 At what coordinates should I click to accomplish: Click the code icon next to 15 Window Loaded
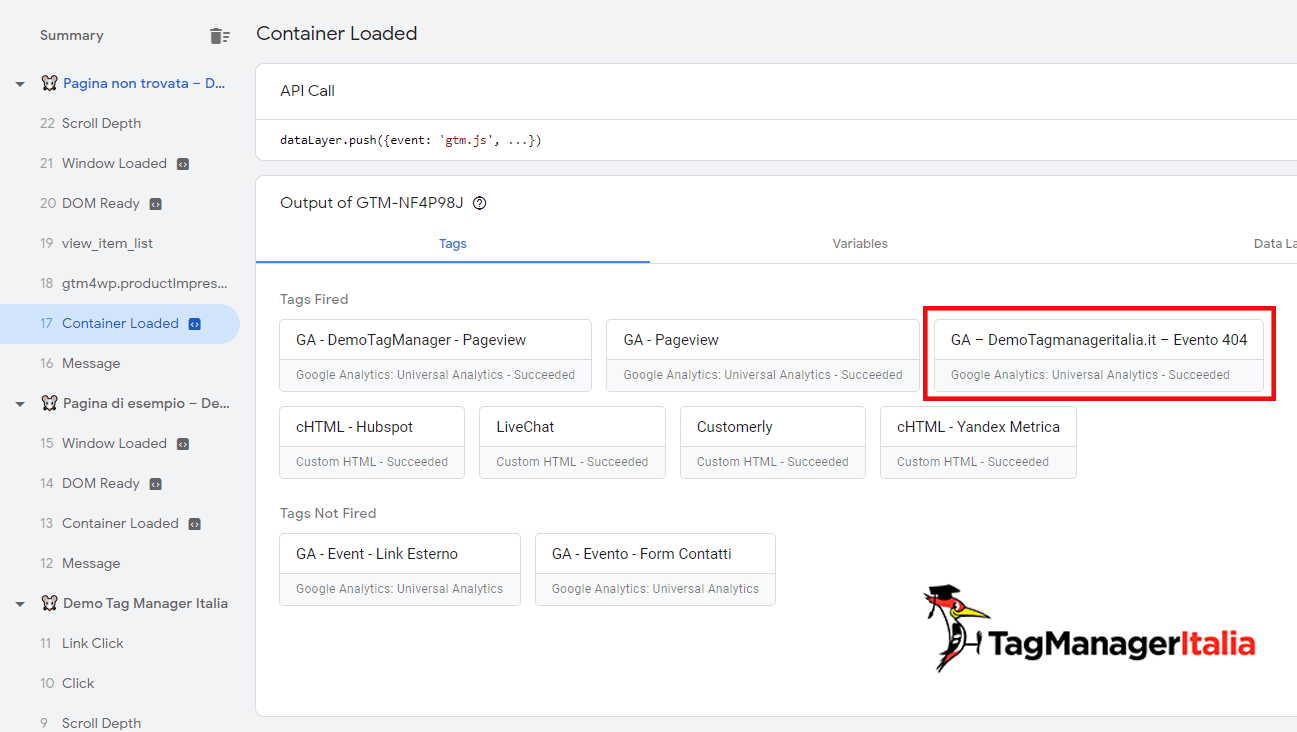[x=183, y=443]
